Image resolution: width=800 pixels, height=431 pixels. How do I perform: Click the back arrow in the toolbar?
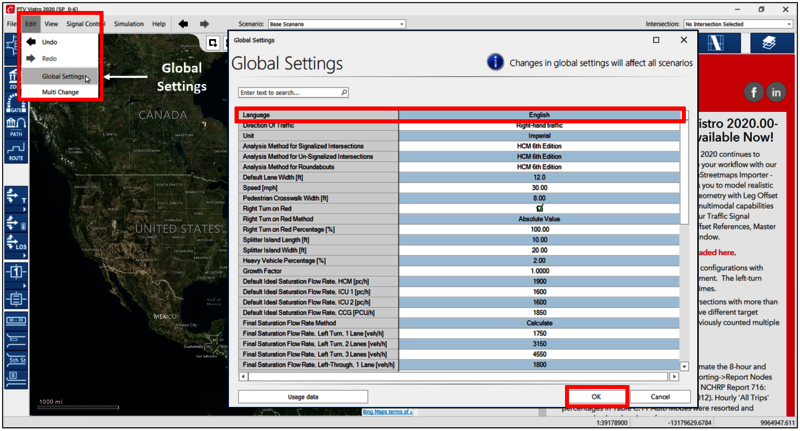183,24
